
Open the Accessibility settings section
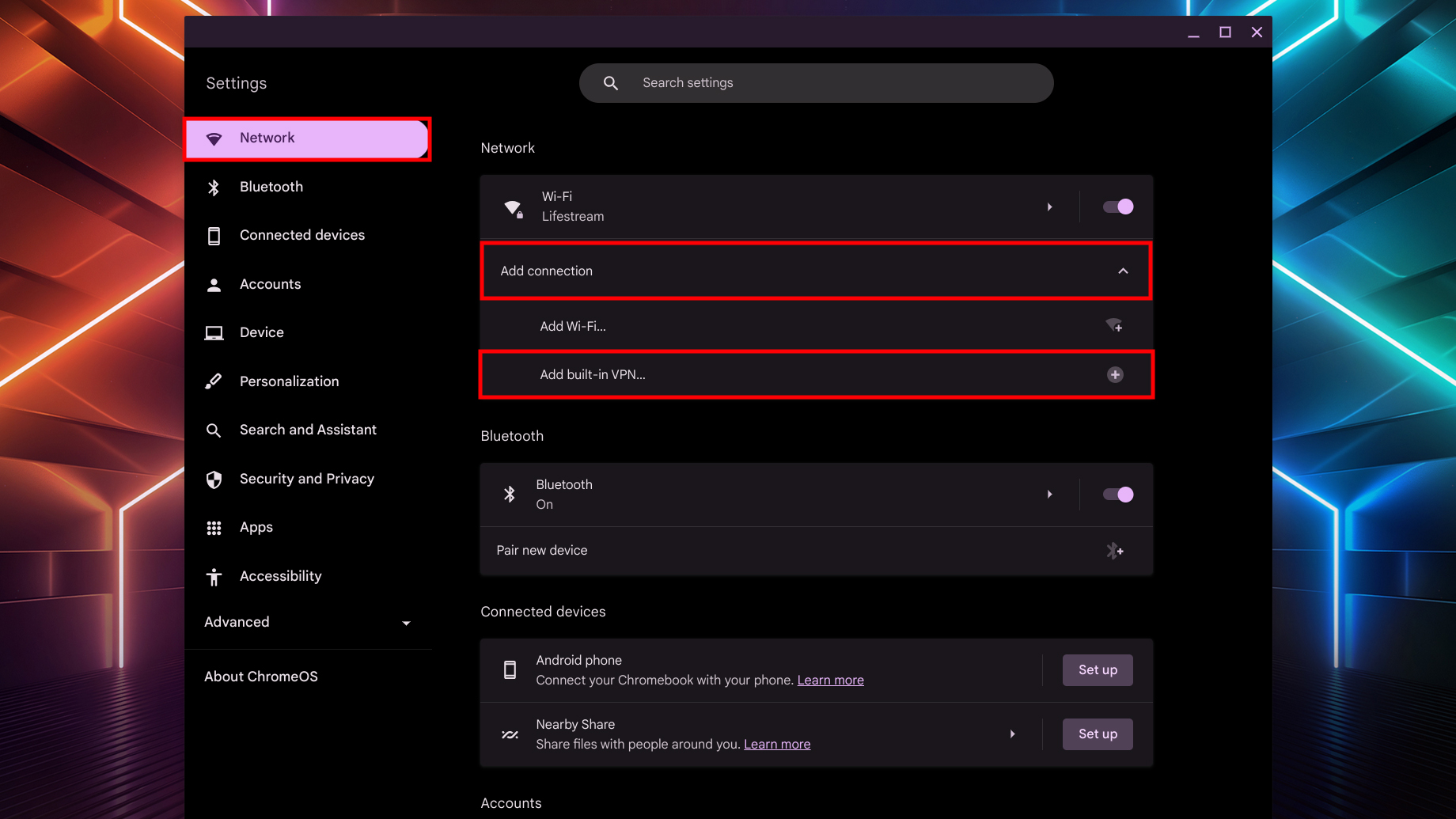pos(280,576)
